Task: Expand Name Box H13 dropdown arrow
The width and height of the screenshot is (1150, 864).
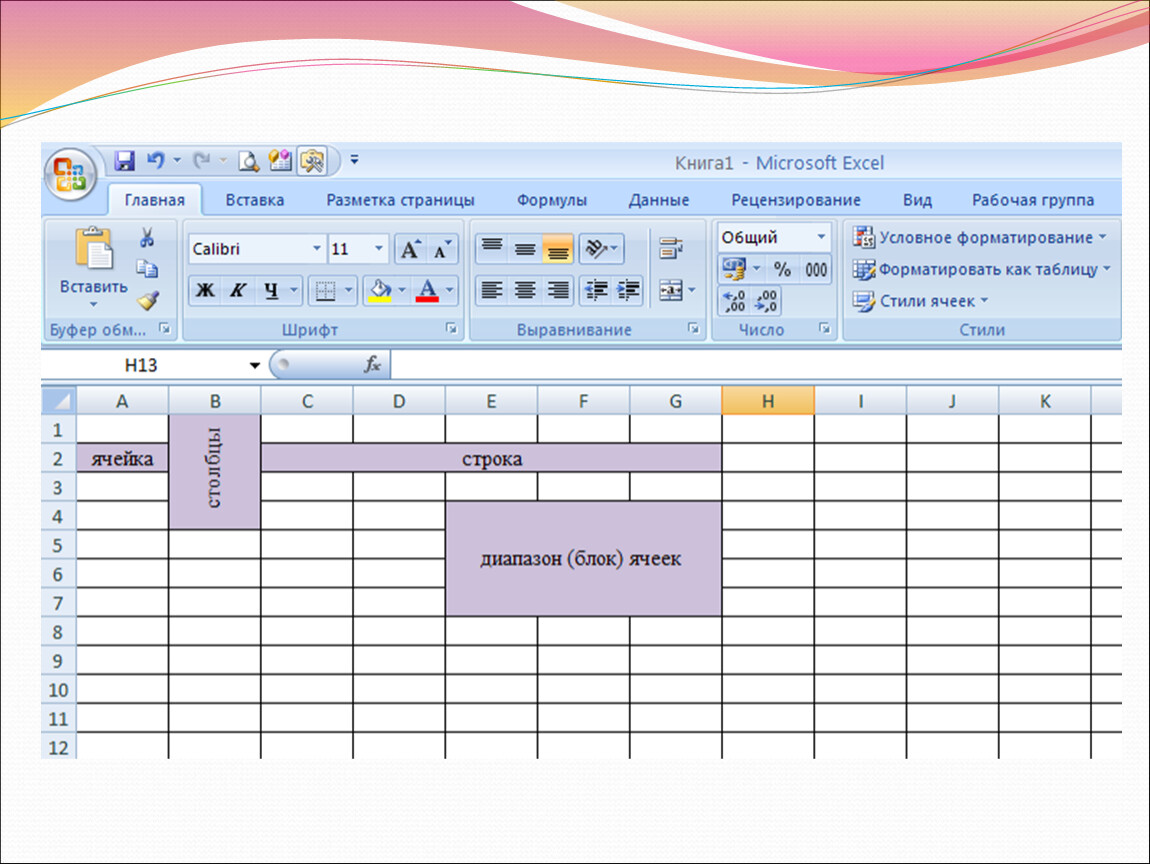Action: [254, 365]
